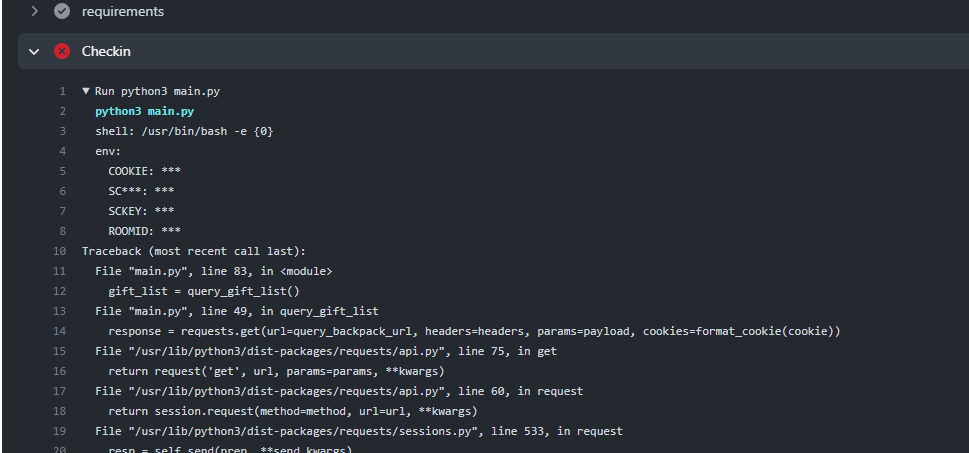Click the 'COOKIE: ***' line
This screenshot has width=969, height=453.
tap(145, 171)
